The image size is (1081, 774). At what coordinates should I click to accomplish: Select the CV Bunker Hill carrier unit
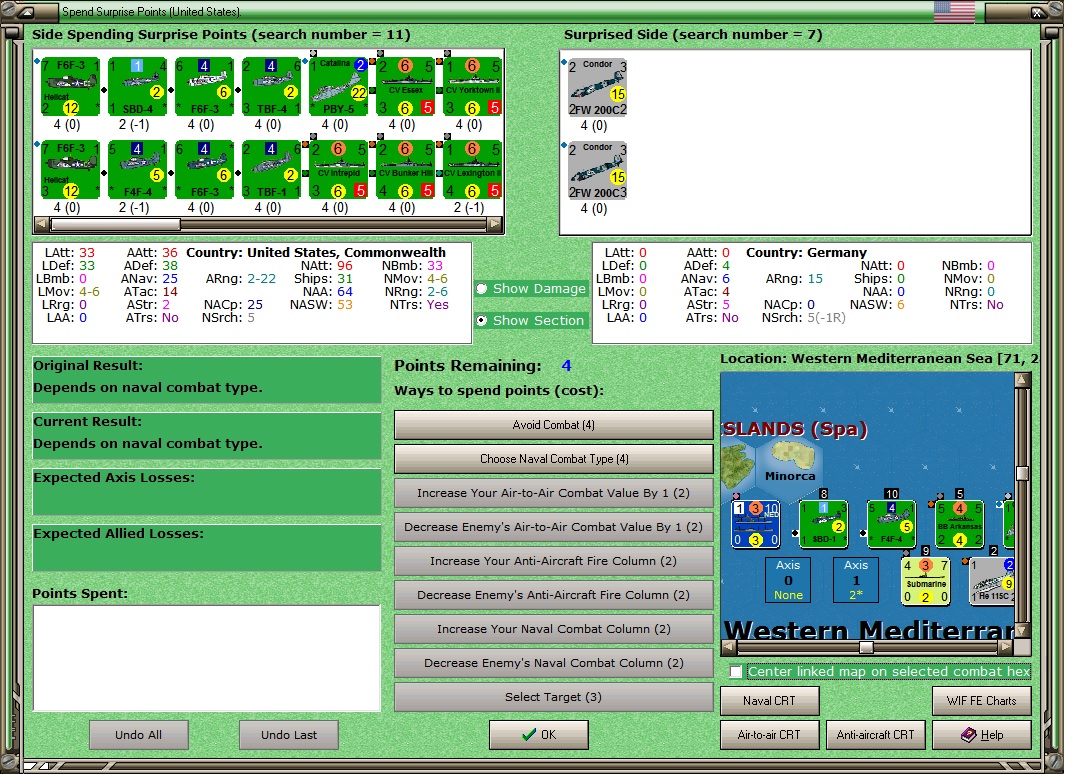[x=406, y=169]
